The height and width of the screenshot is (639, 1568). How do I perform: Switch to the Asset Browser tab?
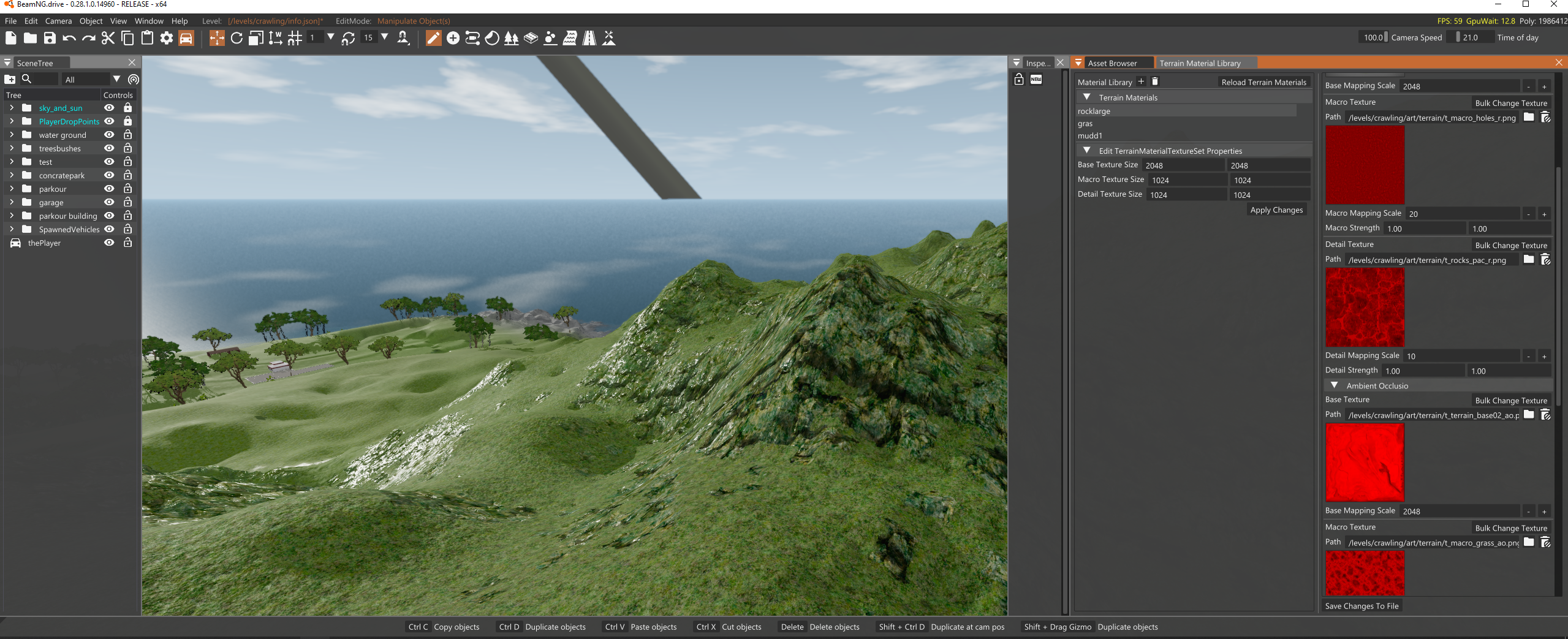click(x=1112, y=63)
